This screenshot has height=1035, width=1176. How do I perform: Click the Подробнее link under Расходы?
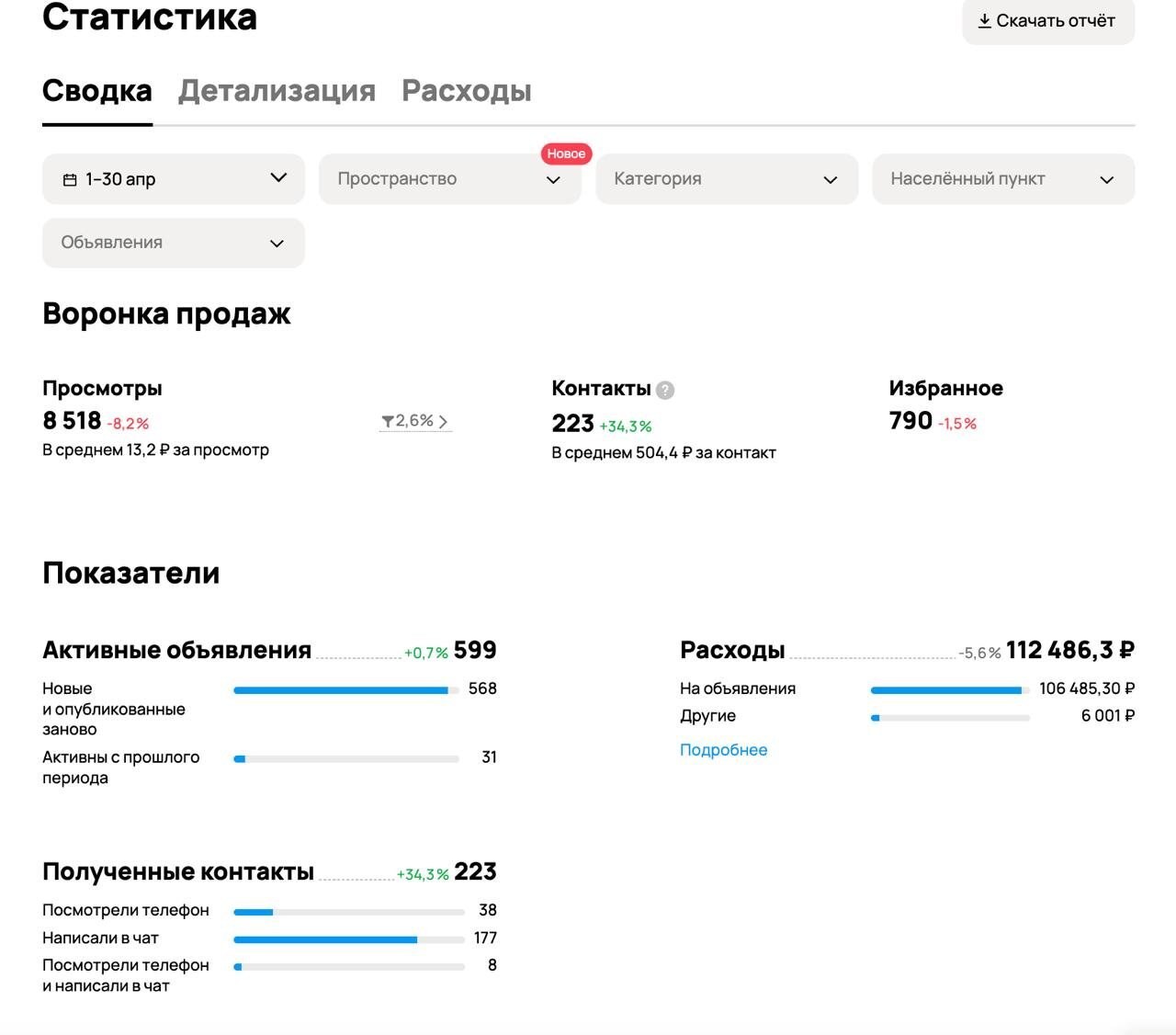click(x=723, y=750)
